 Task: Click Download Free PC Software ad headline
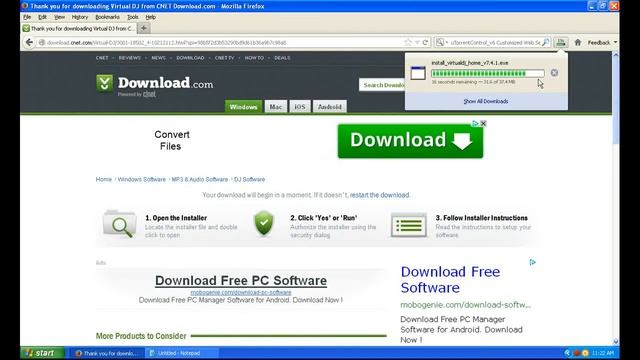[241, 280]
